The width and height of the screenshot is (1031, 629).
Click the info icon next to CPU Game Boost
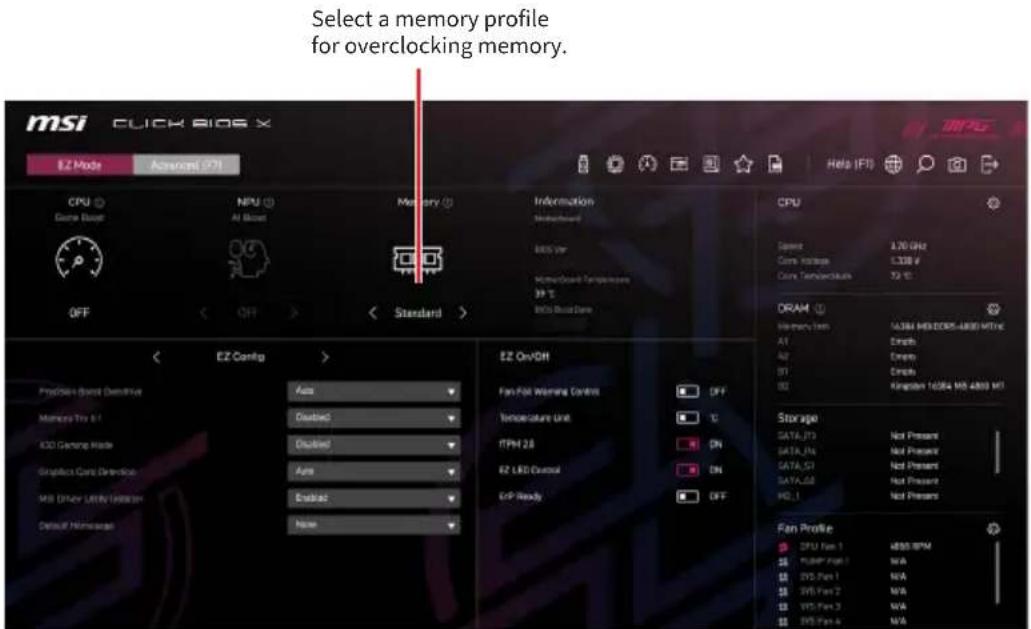pyautogui.click(x=100, y=202)
